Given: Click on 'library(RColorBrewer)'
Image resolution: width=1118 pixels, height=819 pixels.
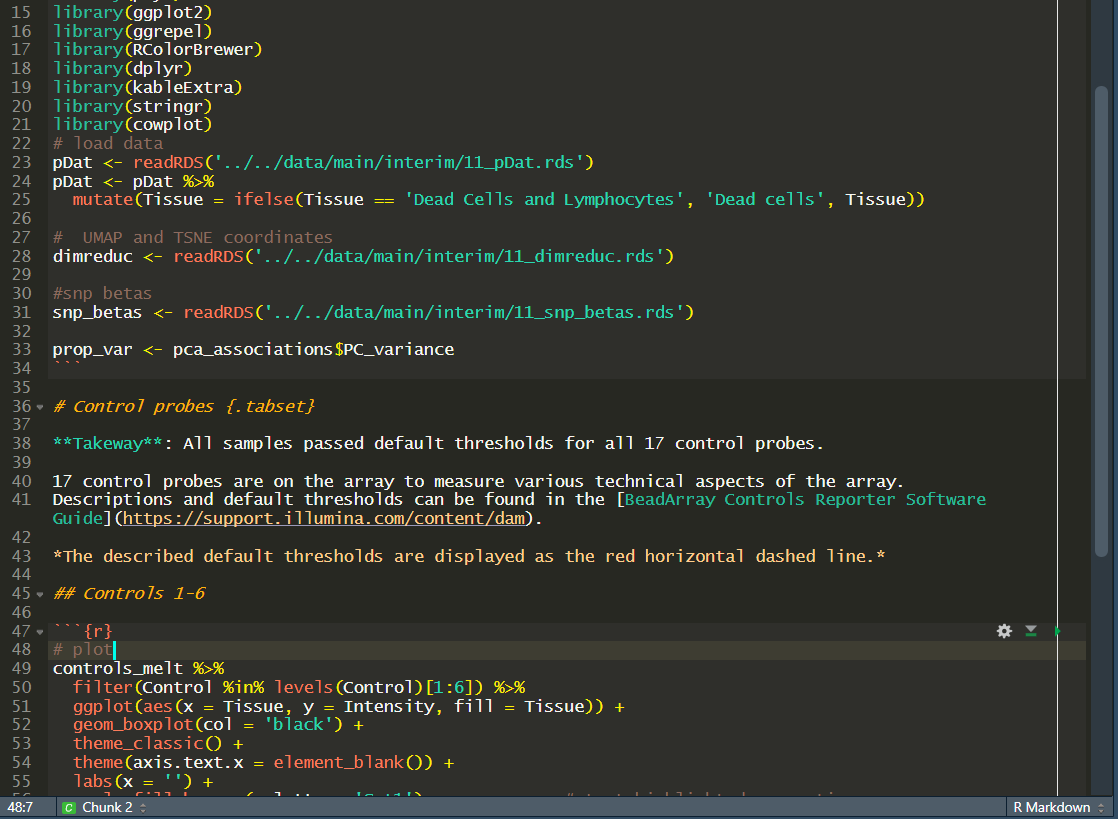Looking at the screenshot, I should [158, 50].
